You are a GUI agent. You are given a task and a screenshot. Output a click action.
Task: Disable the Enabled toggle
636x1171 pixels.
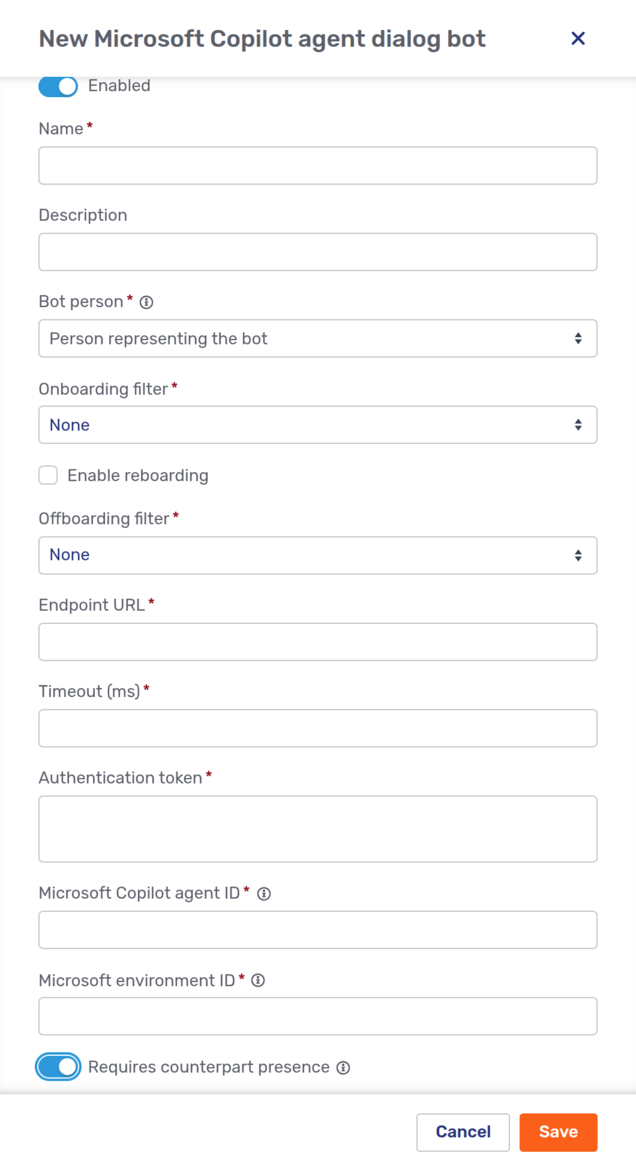click(57, 86)
